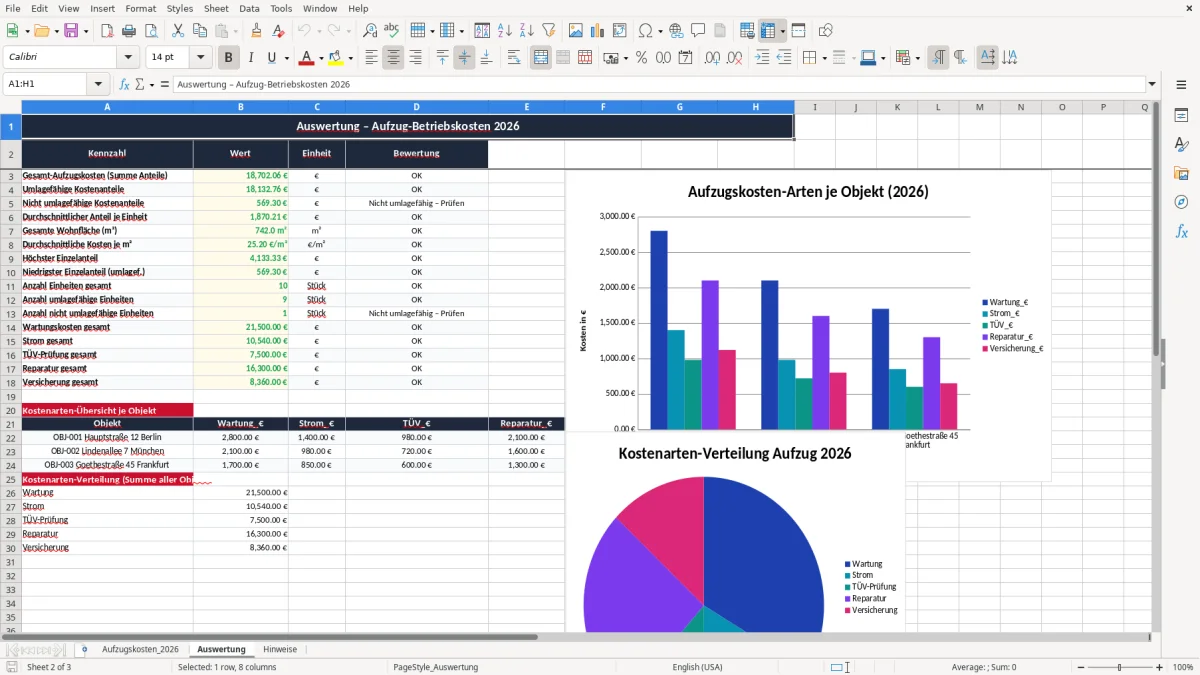Select row header 20
1200x675 pixels.
tap(11, 410)
